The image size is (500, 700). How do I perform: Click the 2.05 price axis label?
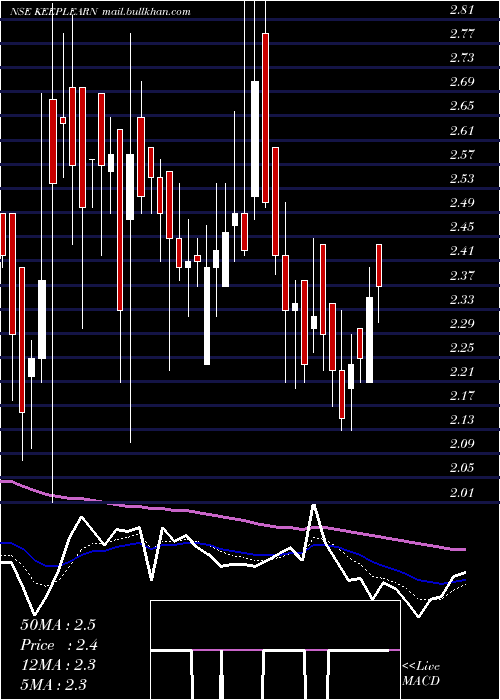coord(462,468)
